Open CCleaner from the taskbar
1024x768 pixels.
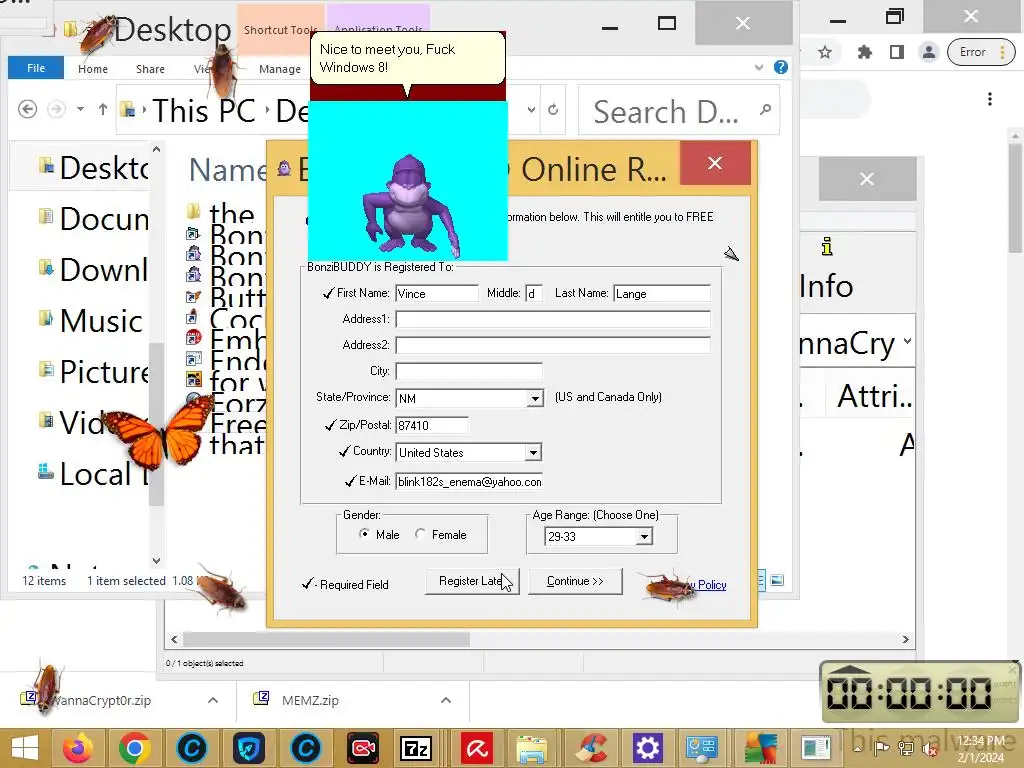590,748
